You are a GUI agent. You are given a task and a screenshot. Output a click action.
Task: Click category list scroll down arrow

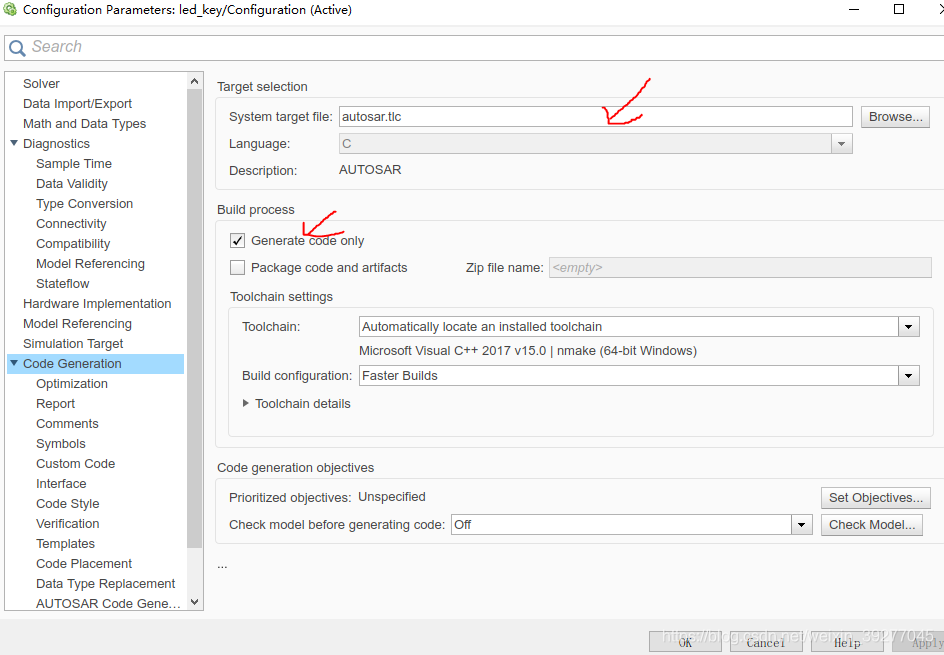click(x=194, y=601)
